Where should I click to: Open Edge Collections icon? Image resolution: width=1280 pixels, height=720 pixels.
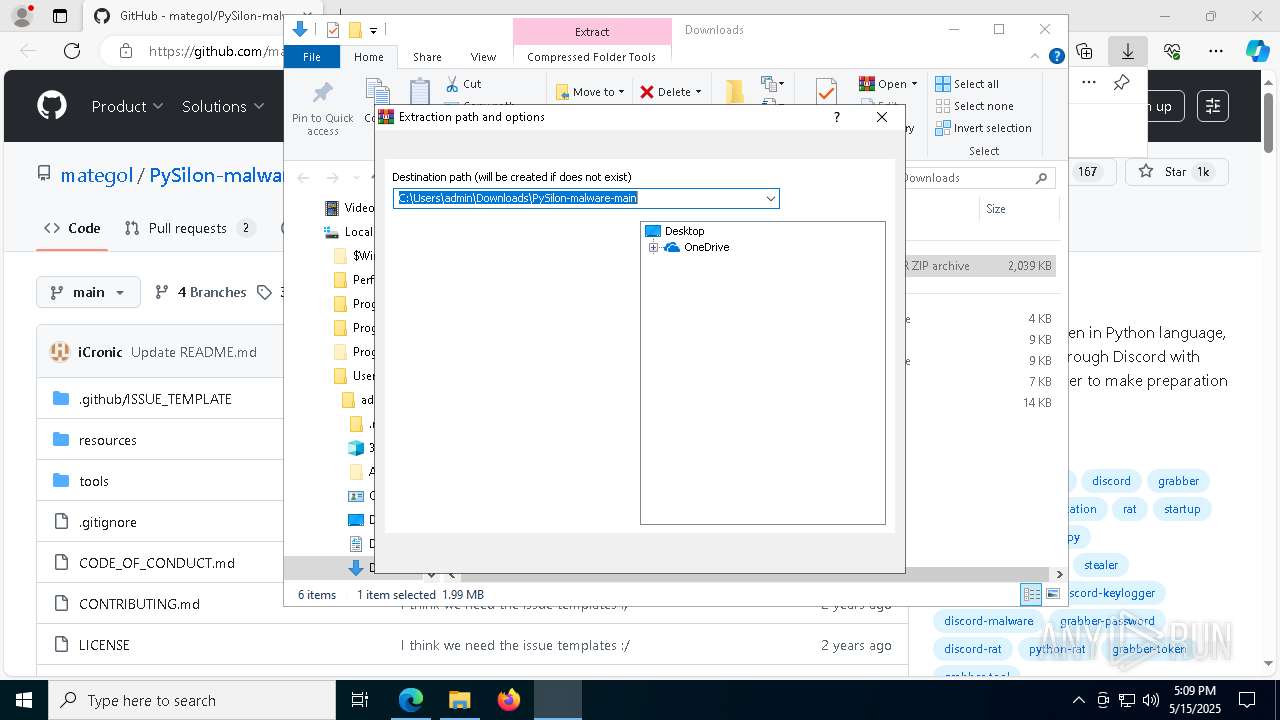pyautogui.click(x=1084, y=51)
